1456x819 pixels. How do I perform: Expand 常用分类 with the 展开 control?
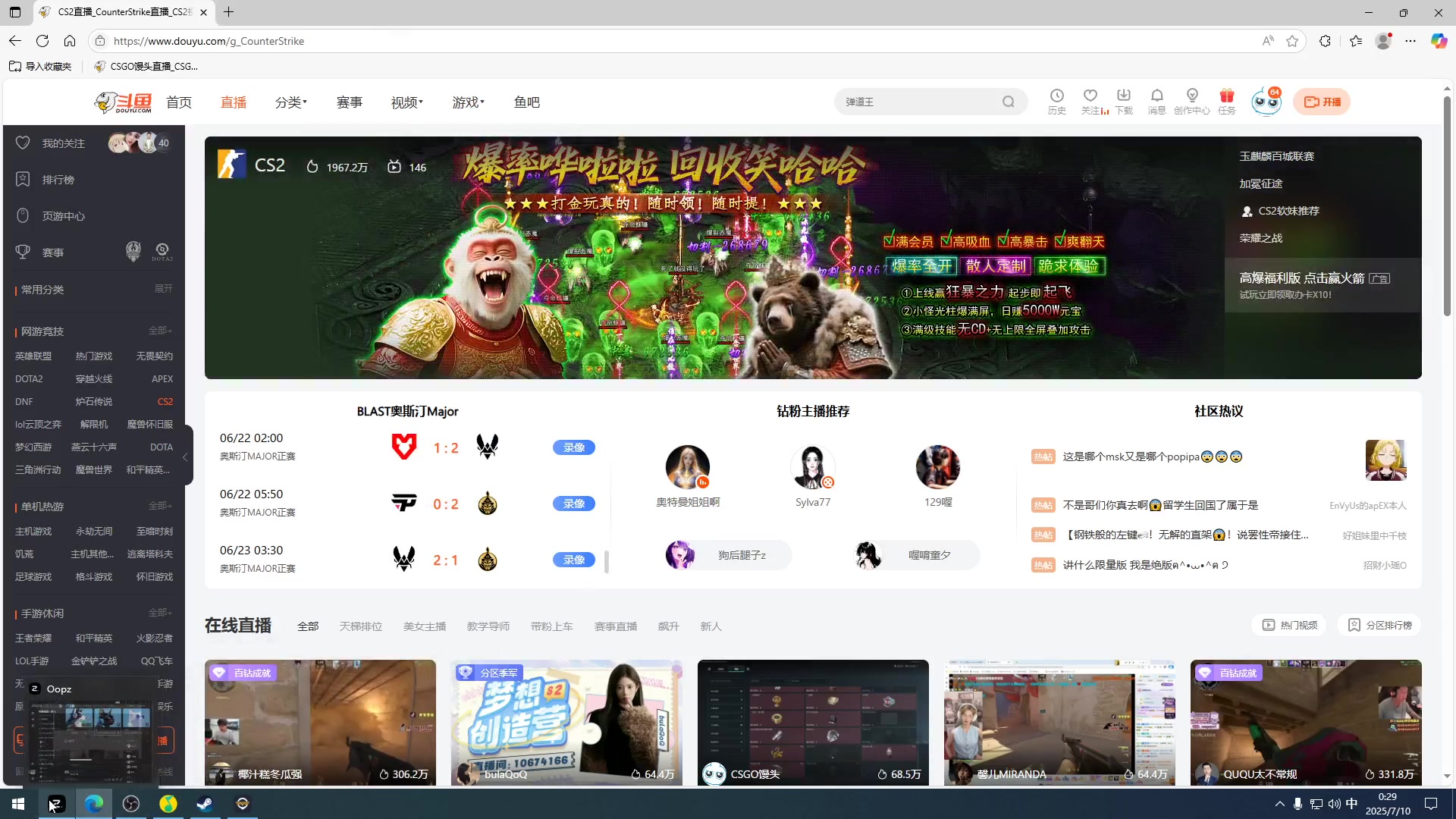coord(164,289)
